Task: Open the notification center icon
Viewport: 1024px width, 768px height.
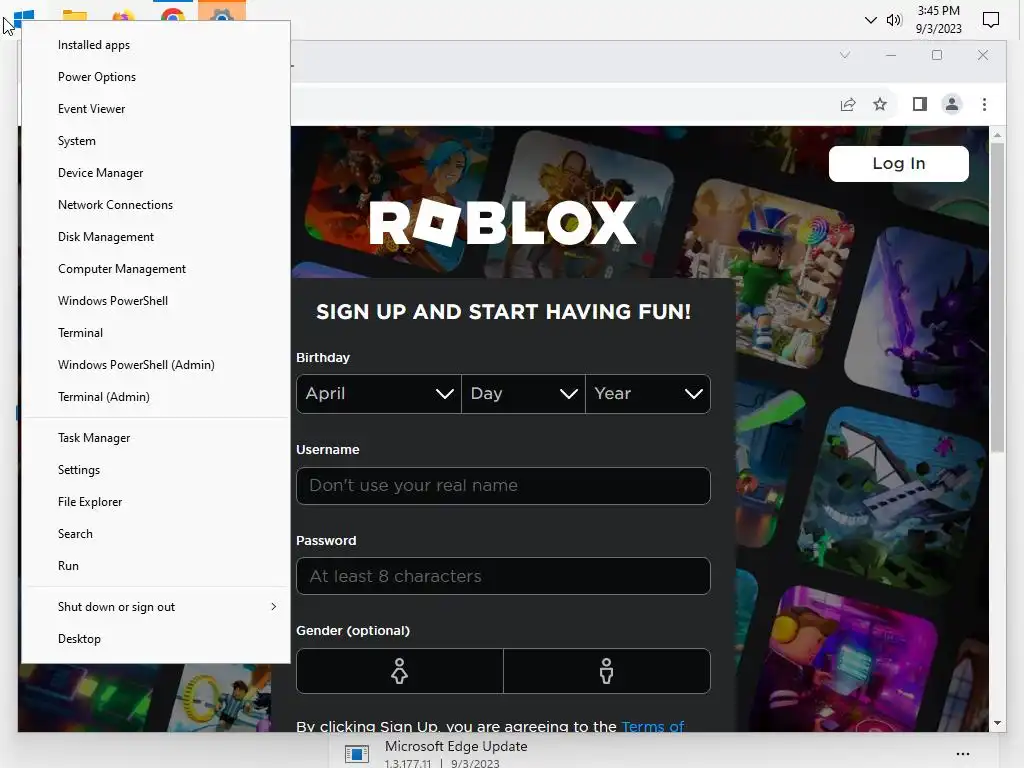Action: point(991,20)
